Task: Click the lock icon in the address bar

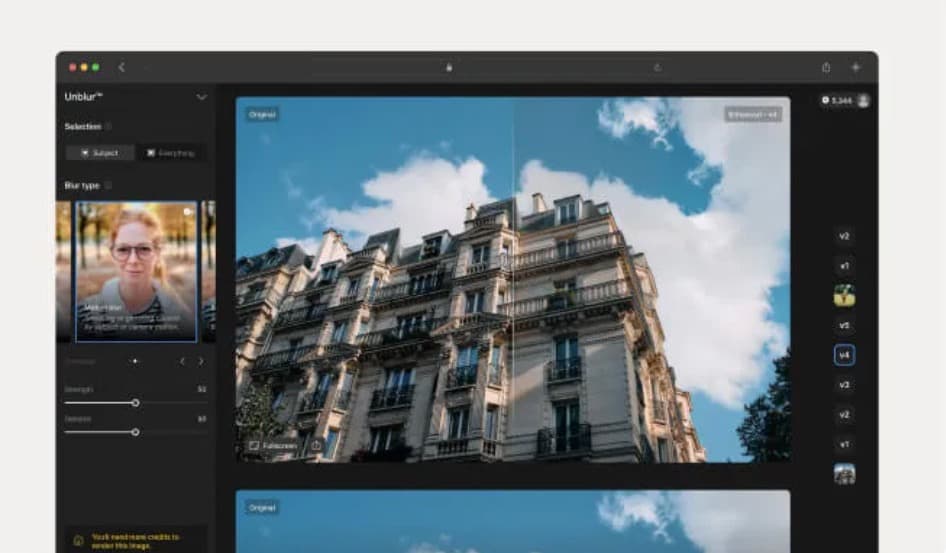Action: tap(449, 68)
